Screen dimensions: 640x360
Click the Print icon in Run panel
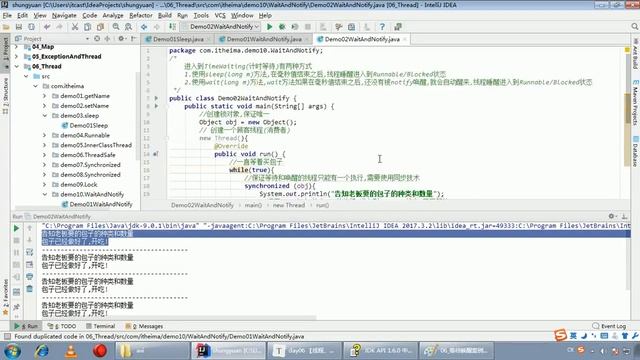29,277
